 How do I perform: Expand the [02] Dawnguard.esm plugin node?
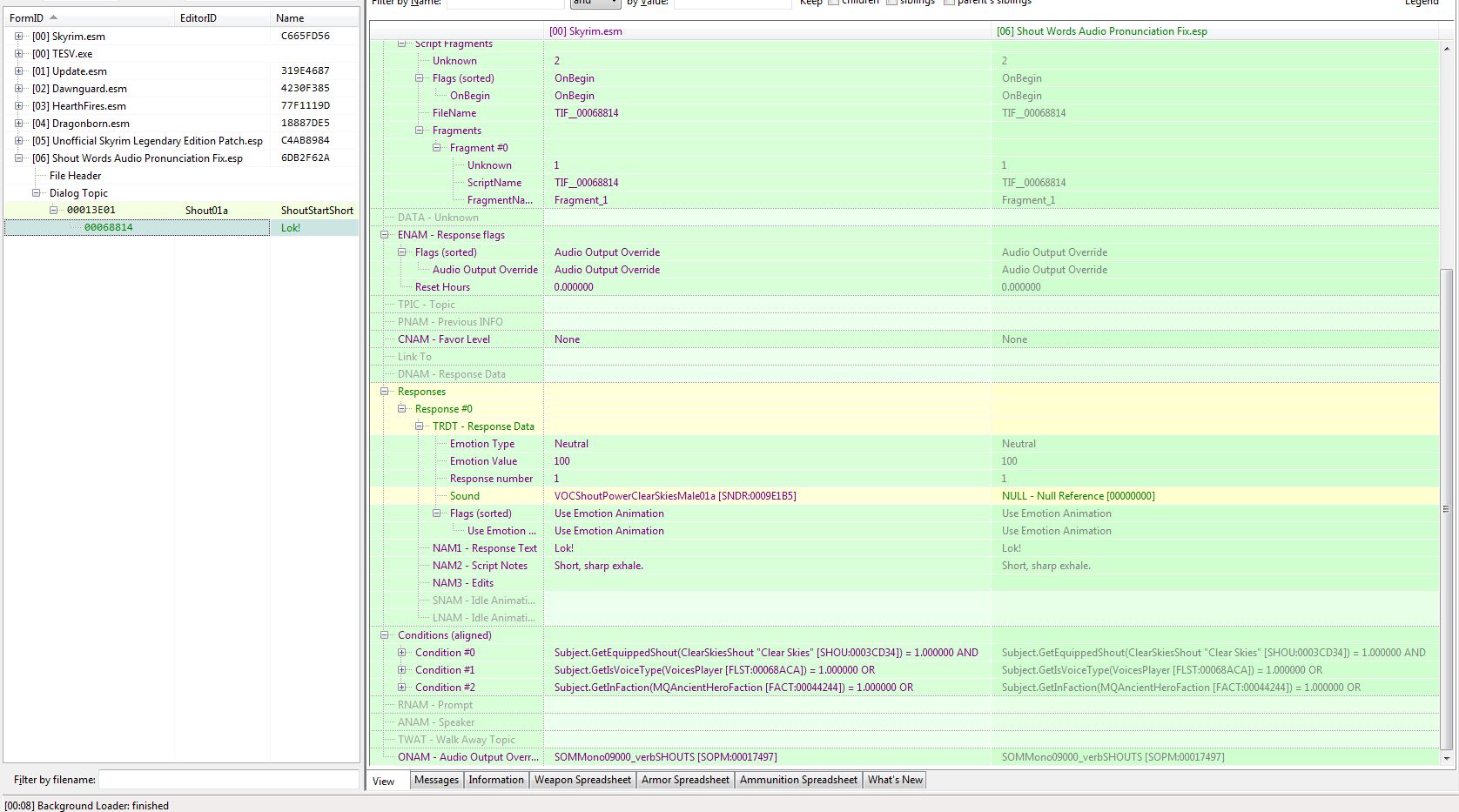click(x=18, y=89)
